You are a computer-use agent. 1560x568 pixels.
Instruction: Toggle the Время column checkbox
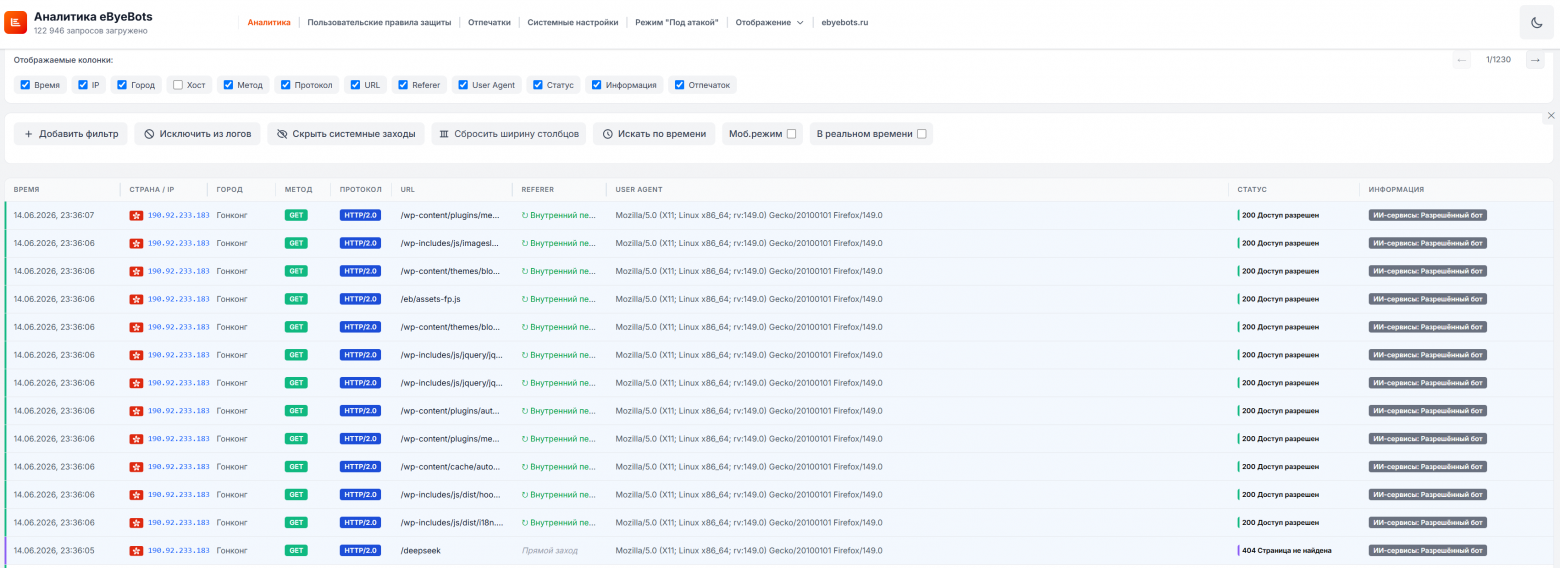click(25, 85)
